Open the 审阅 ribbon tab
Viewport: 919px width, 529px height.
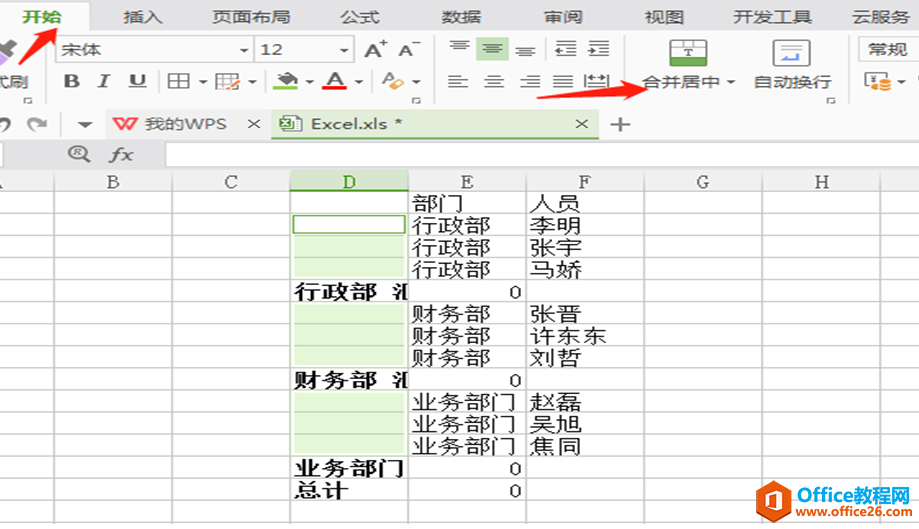563,16
